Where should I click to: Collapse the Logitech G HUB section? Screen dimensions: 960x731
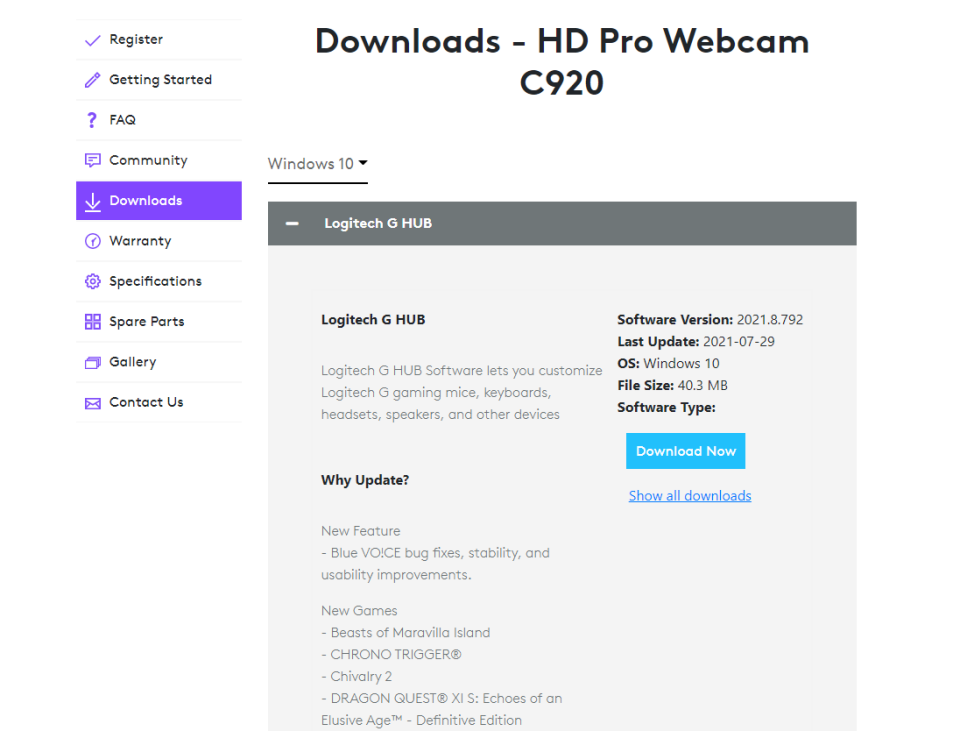[x=292, y=224]
